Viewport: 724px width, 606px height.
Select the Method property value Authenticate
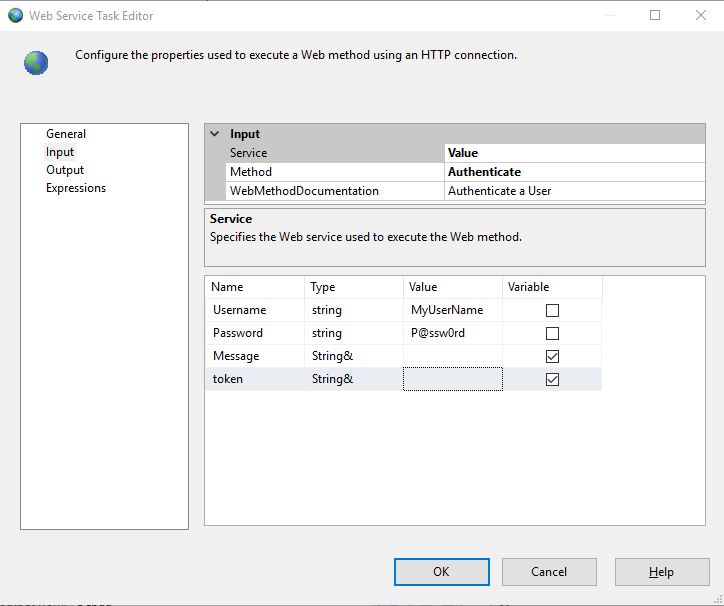(x=574, y=172)
